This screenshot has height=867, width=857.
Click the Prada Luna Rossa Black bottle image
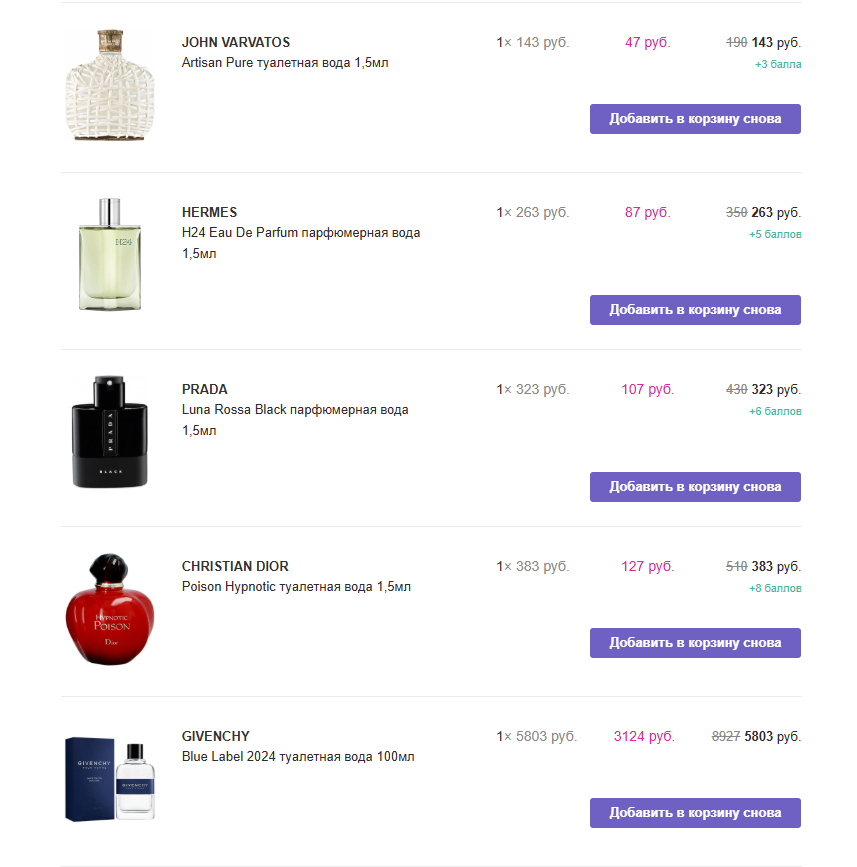(111, 433)
